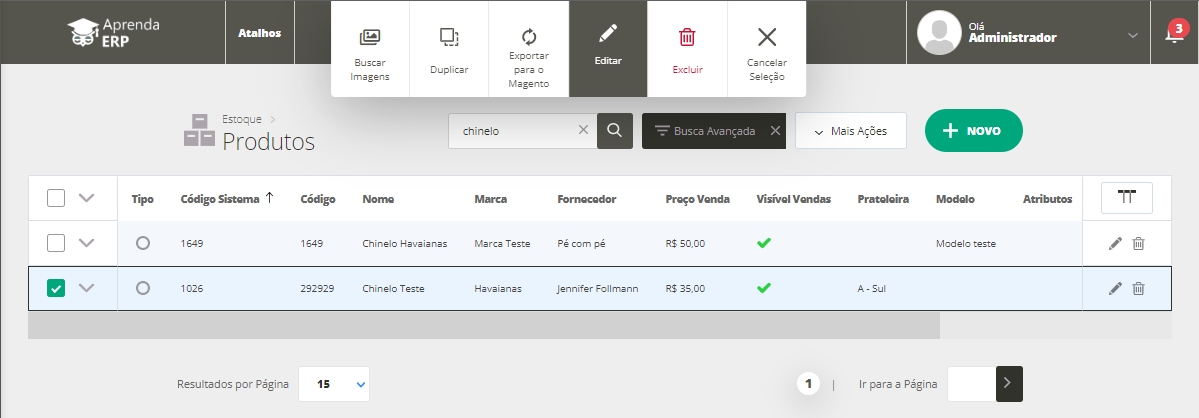Open the Atalhos menu
The height and width of the screenshot is (418, 1199).
(x=259, y=33)
